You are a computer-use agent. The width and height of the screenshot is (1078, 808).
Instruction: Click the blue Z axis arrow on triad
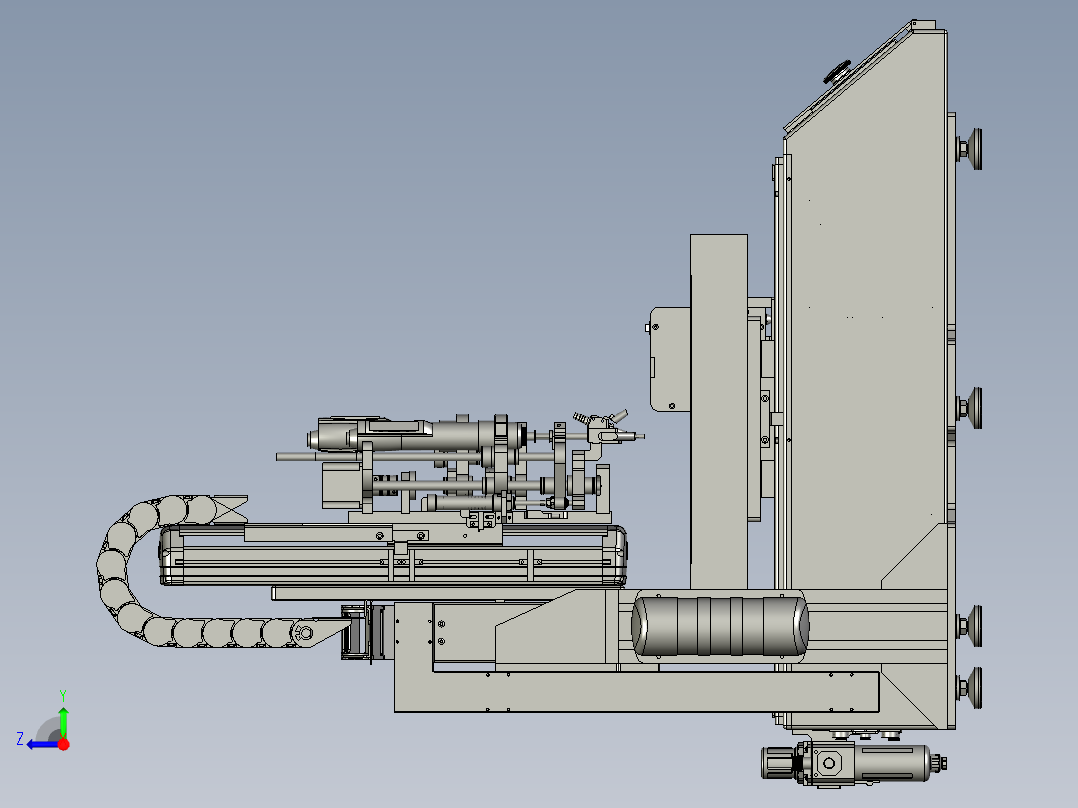pos(41,744)
